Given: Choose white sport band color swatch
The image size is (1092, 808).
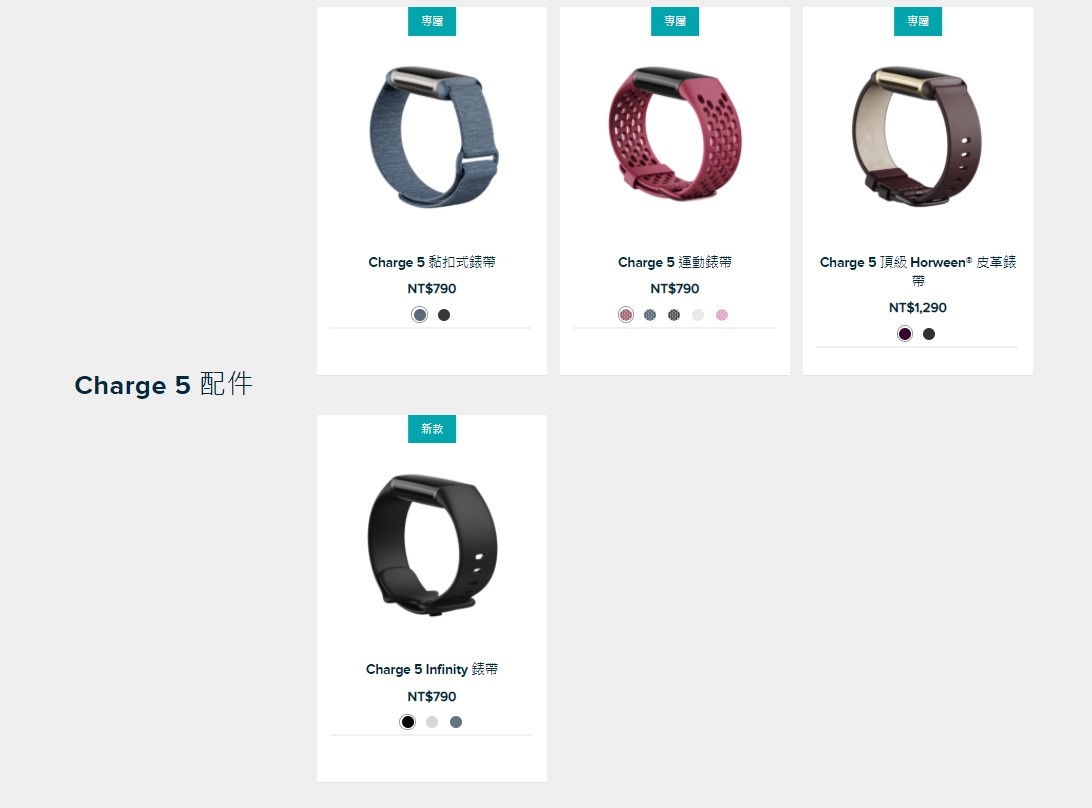Looking at the screenshot, I should [x=698, y=315].
